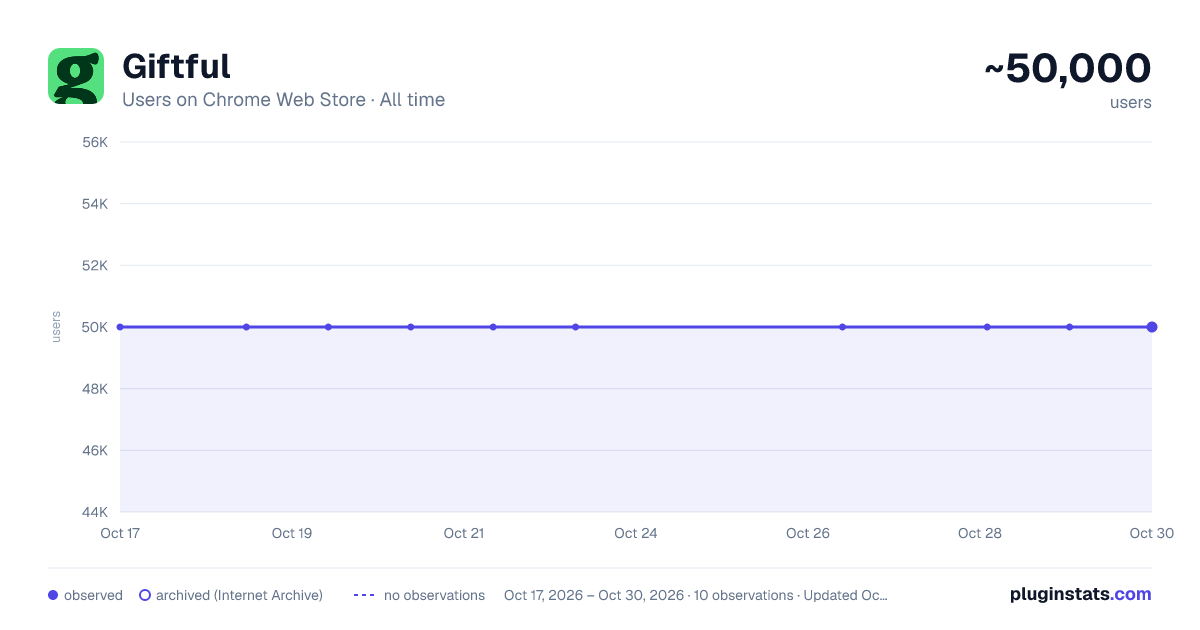Click the 54K y-axis label
1200x630 pixels.
pyautogui.click(x=95, y=204)
